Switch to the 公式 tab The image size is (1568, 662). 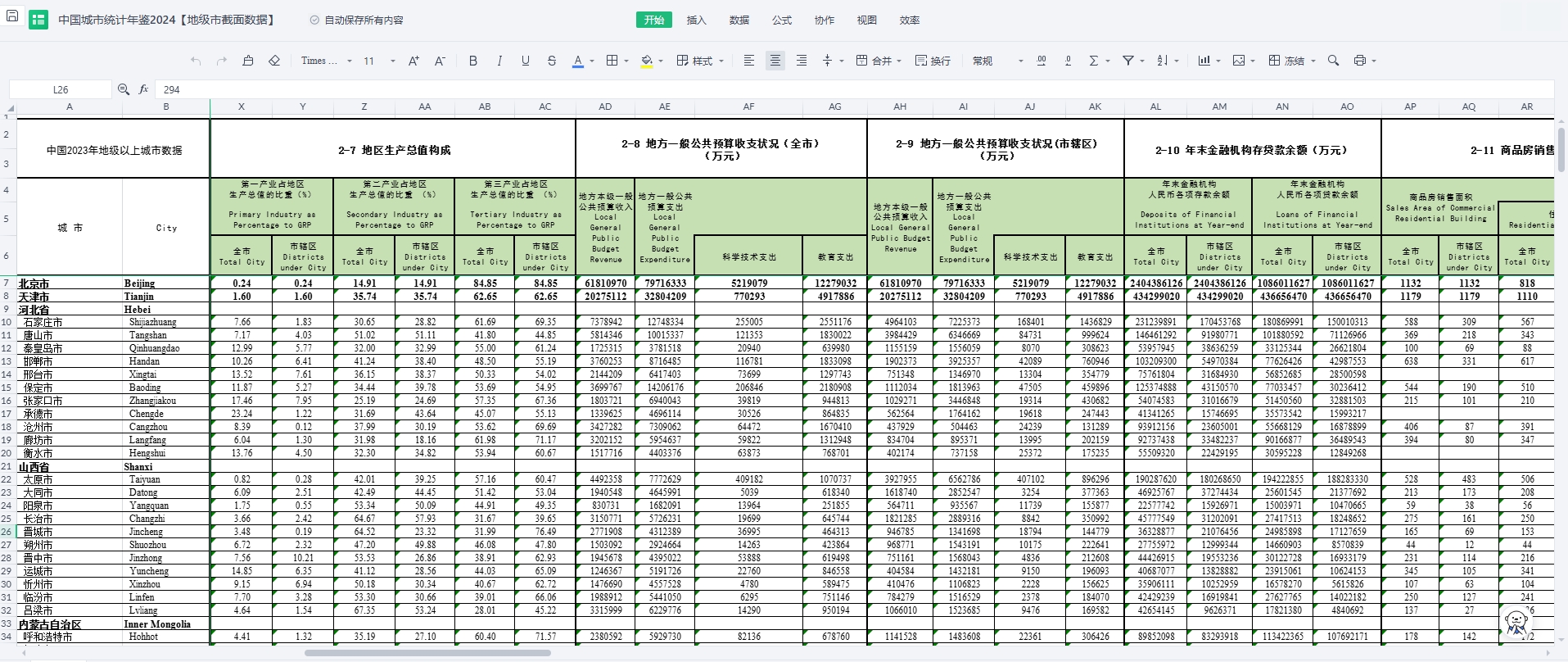click(782, 20)
